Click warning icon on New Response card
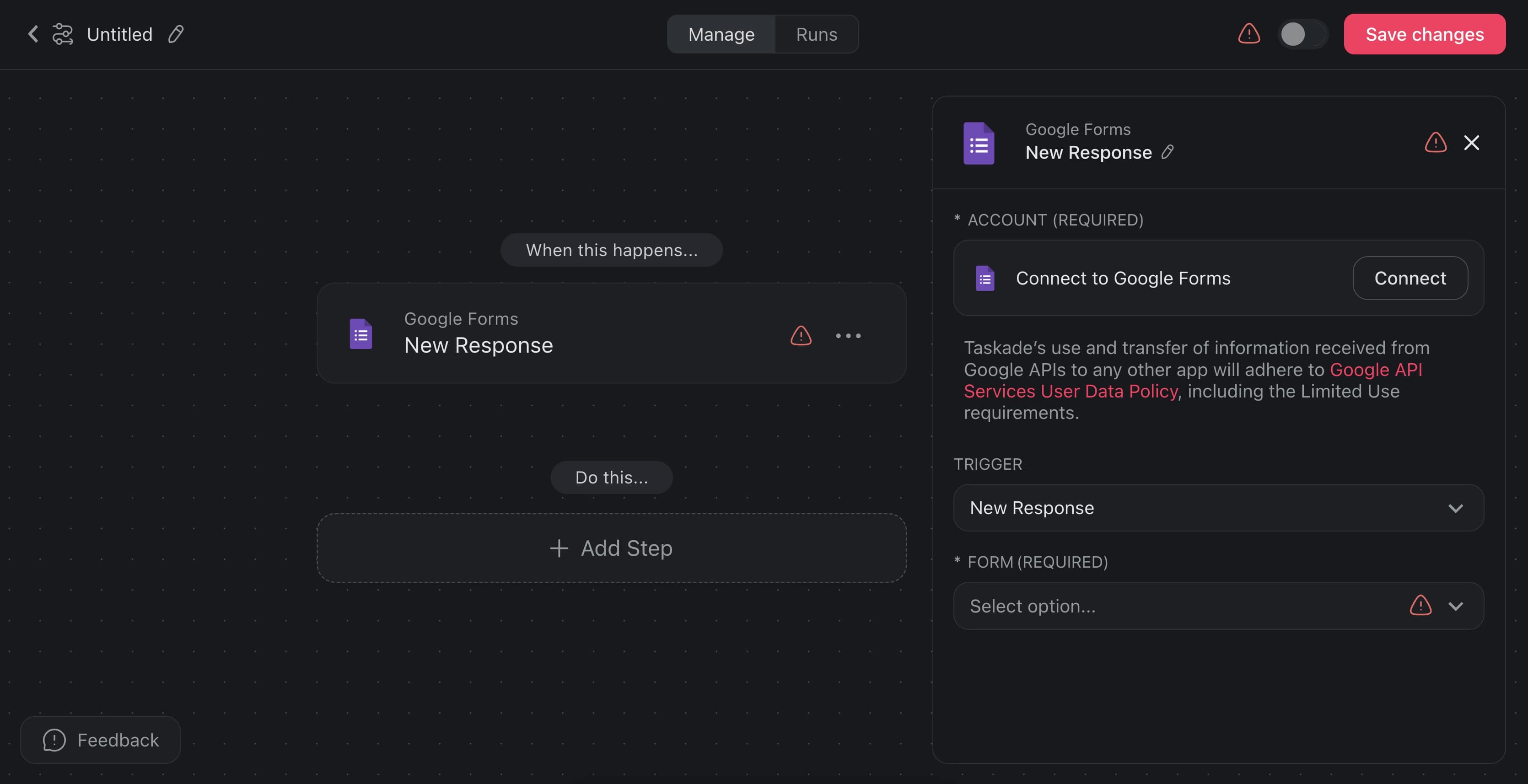Image resolution: width=1528 pixels, height=784 pixels. [801, 336]
